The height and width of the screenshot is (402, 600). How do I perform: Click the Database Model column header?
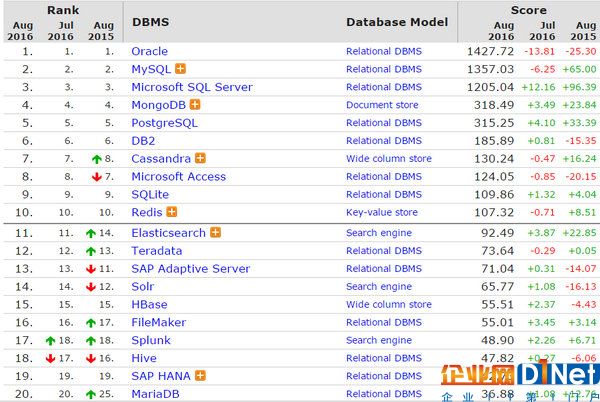pyautogui.click(x=397, y=22)
